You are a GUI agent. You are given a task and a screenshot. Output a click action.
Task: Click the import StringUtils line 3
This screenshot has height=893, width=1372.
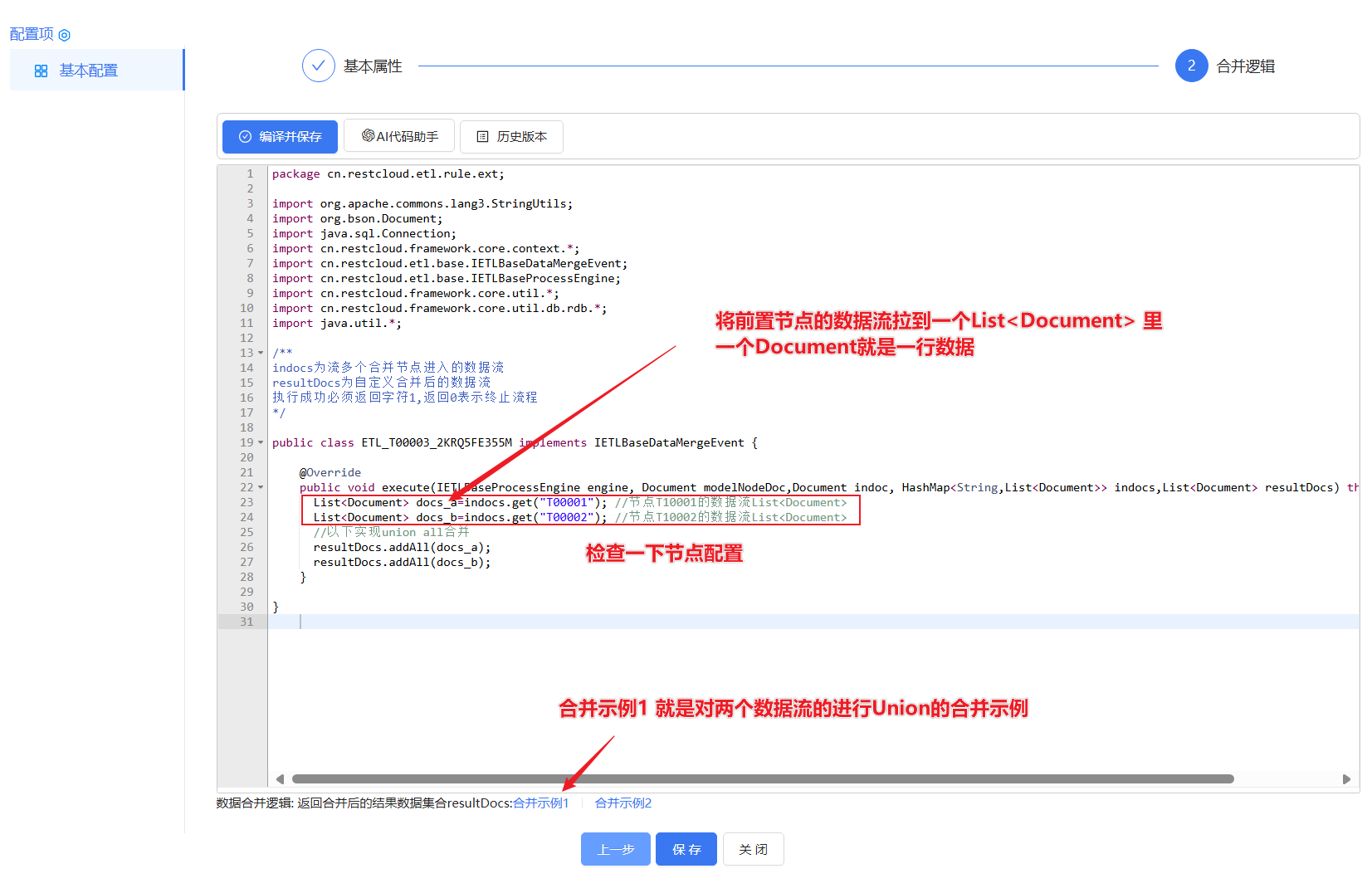point(422,204)
